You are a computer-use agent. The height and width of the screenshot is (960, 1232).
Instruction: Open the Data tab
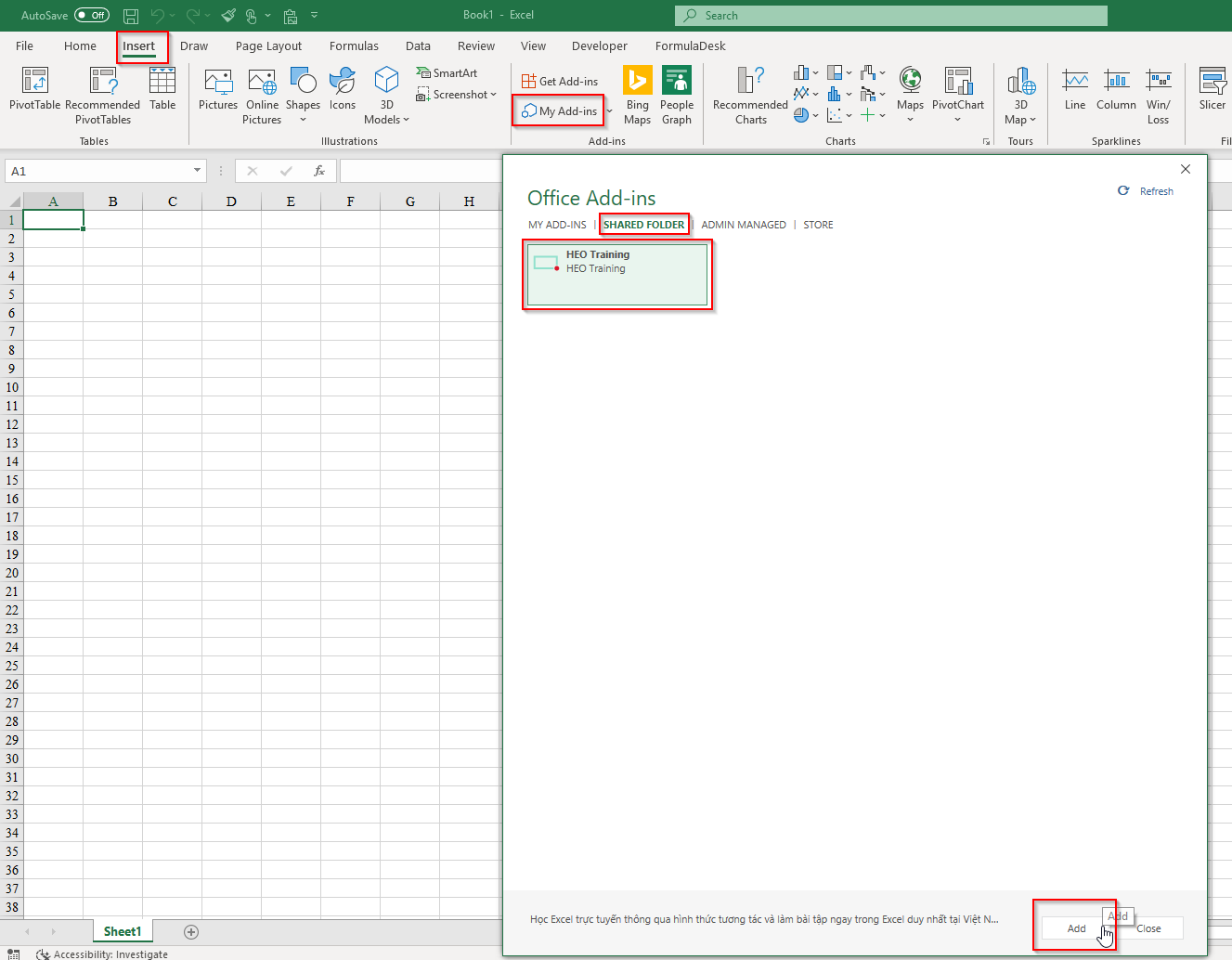click(x=418, y=46)
